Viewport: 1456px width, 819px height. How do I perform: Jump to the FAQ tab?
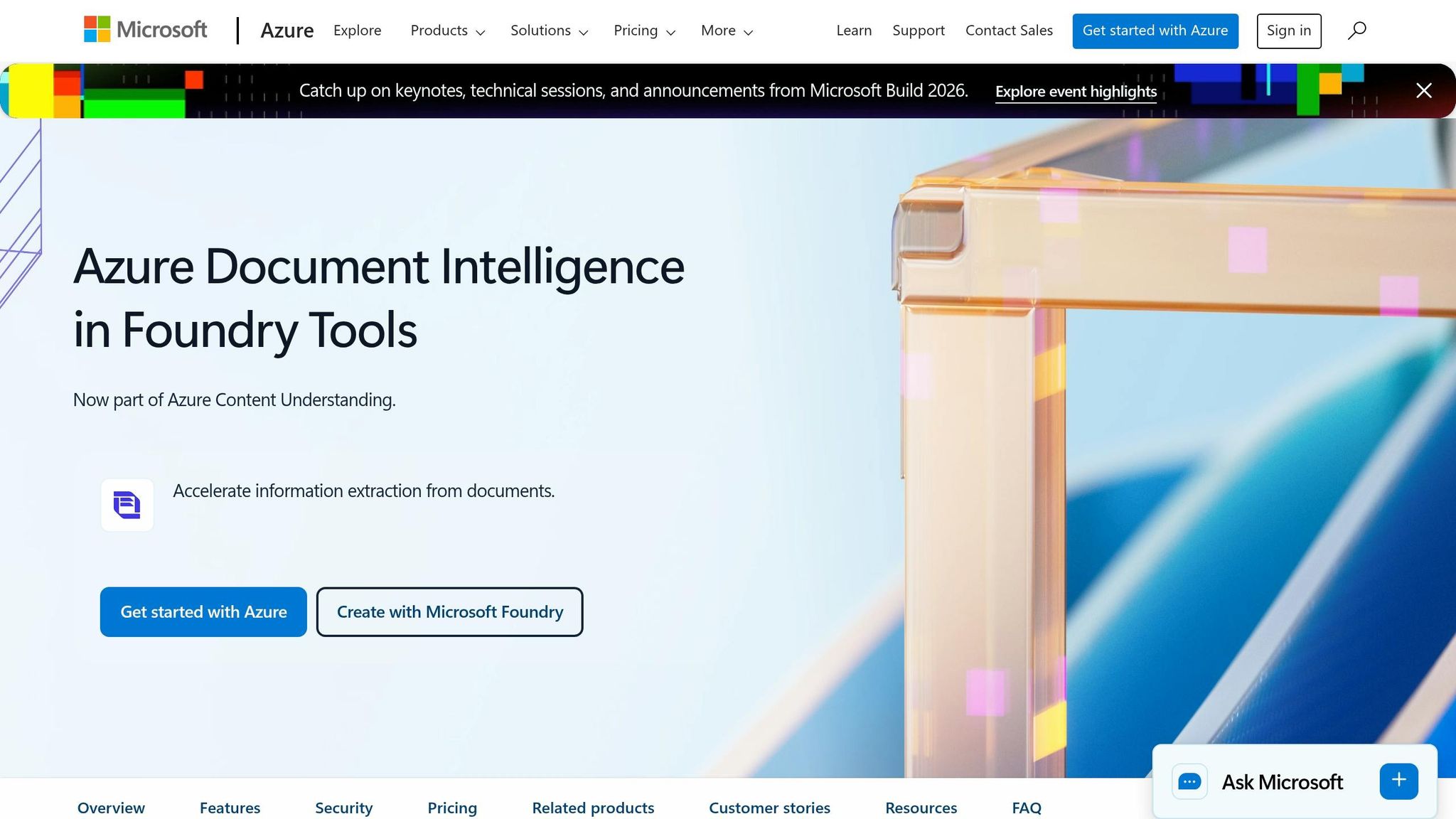(x=1027, y=808)
